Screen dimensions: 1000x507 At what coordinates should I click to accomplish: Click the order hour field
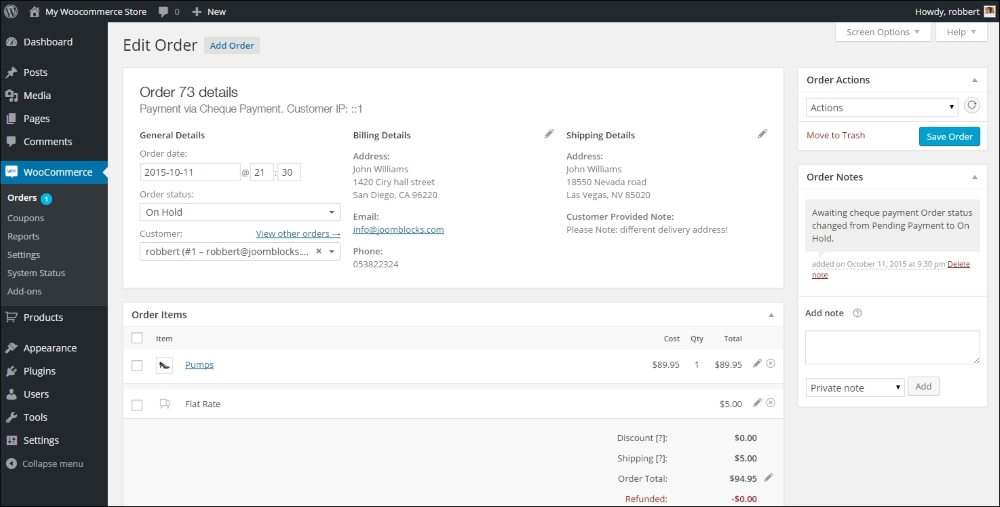261,172
